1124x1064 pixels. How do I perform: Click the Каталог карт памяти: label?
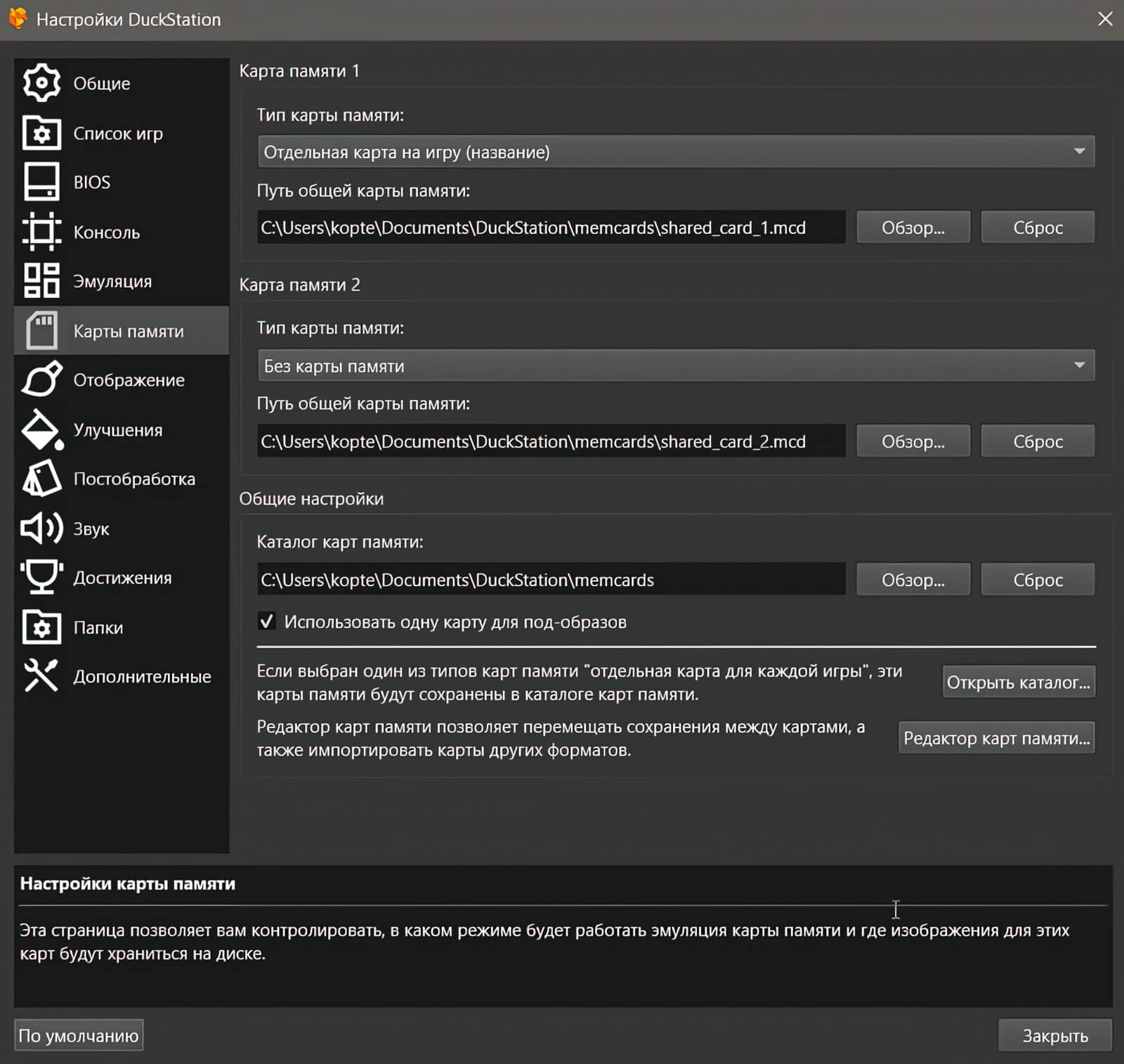(x=340, y=542)
